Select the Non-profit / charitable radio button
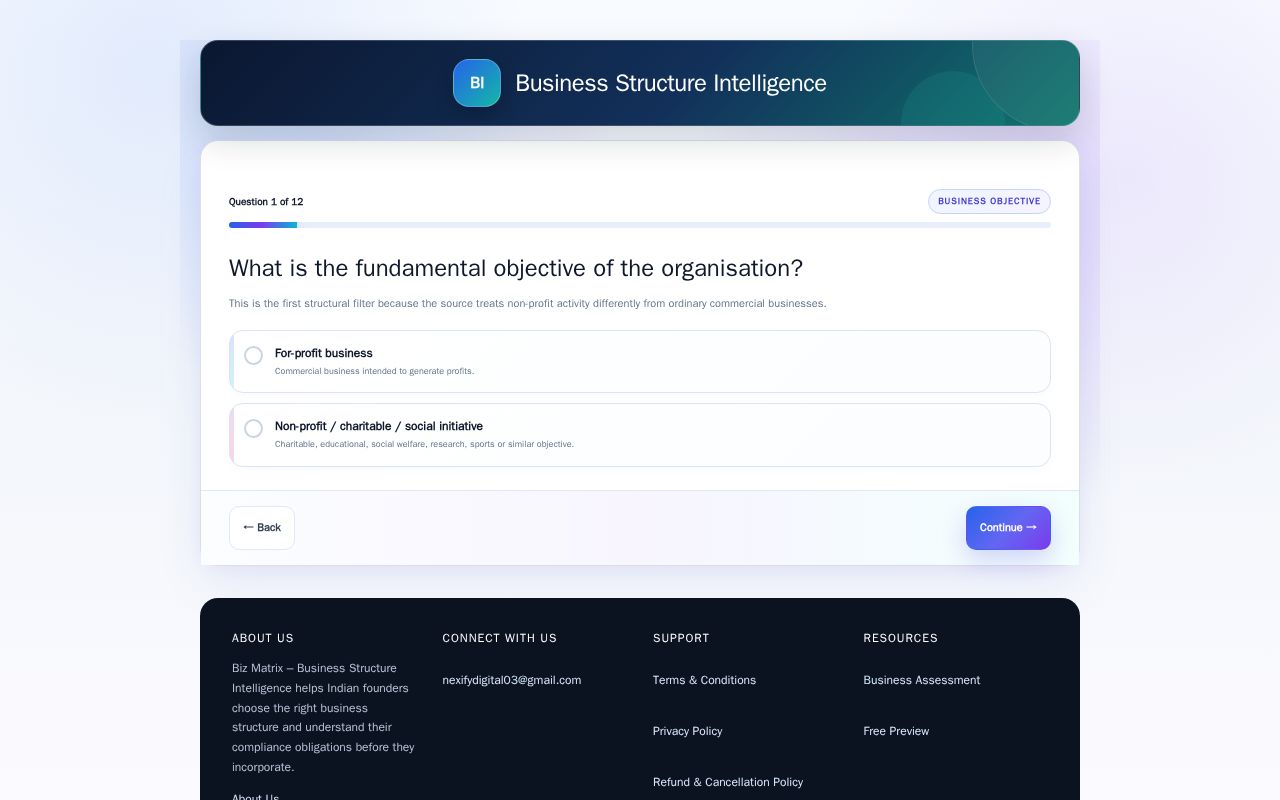 254,428
